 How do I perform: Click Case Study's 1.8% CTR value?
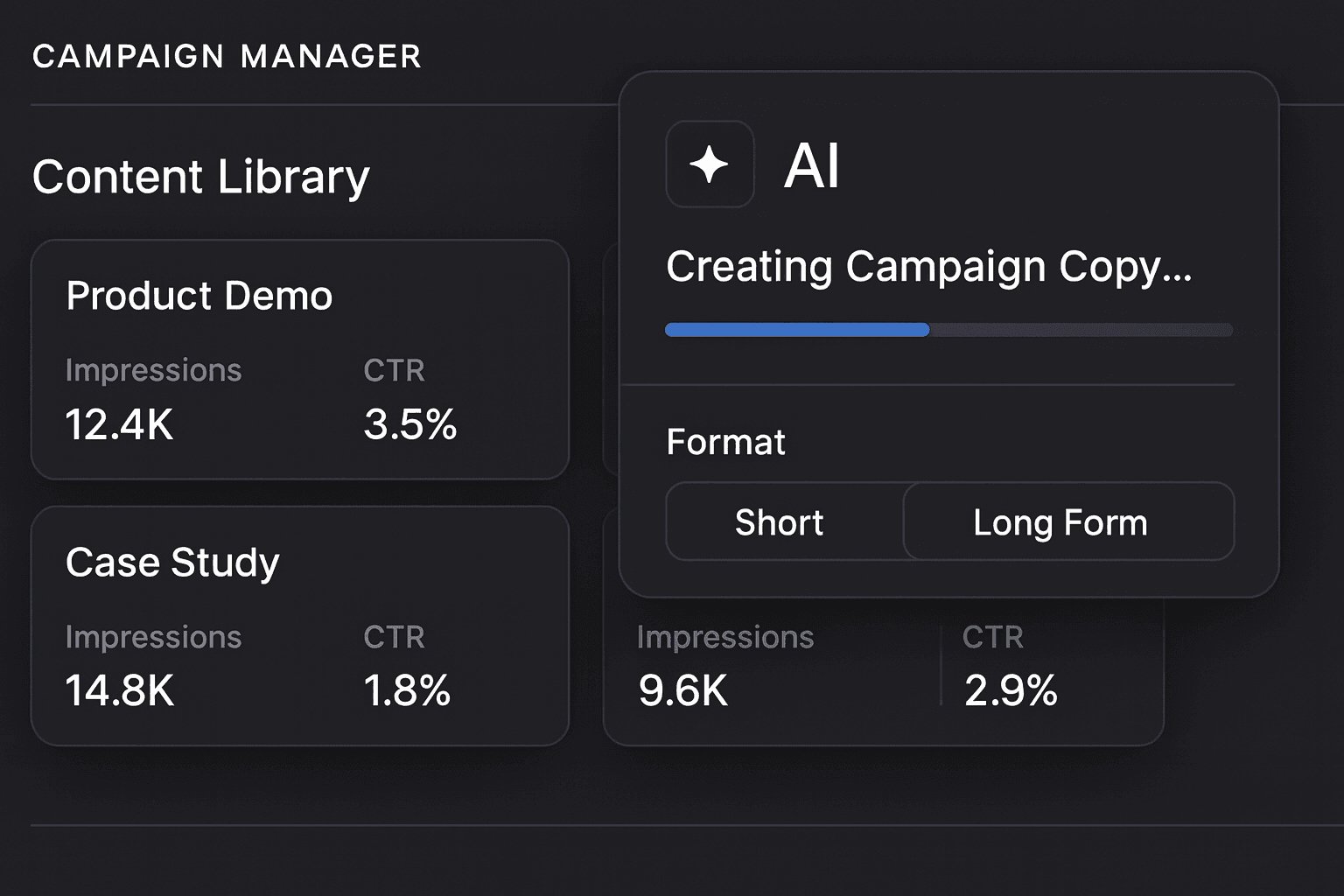(407, 691)
